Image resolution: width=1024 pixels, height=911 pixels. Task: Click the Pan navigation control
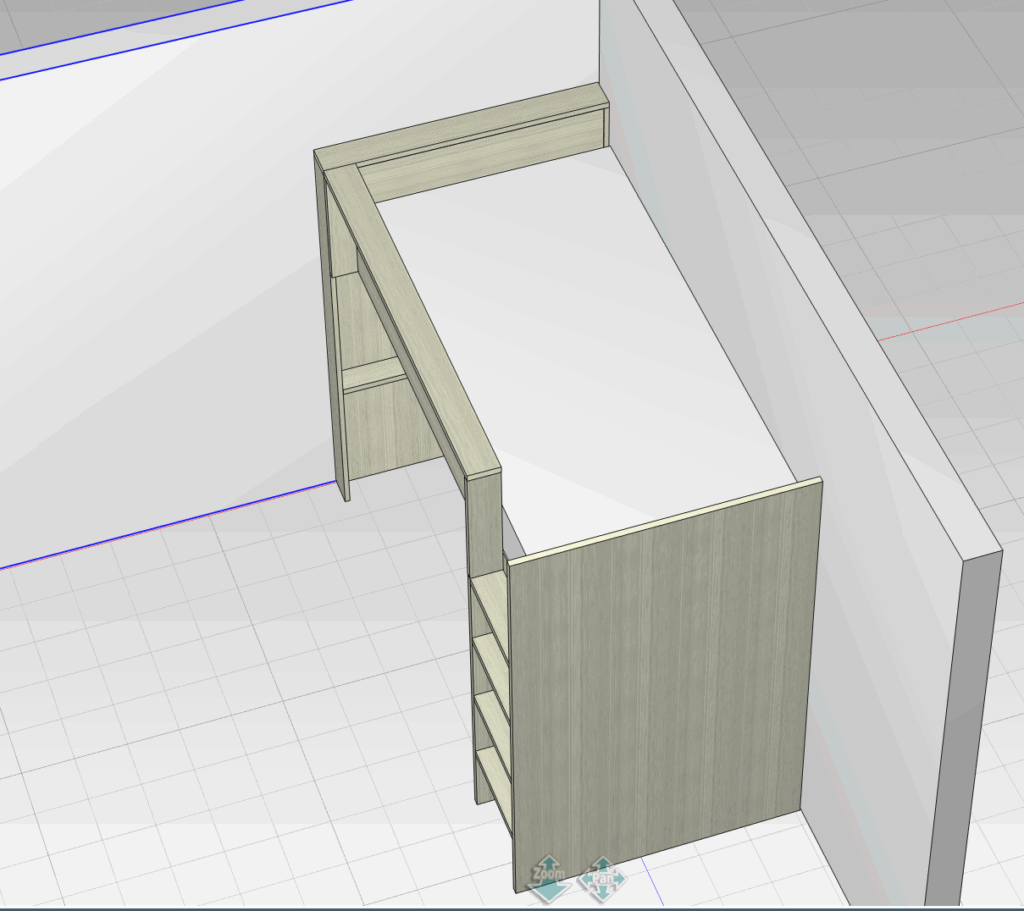(x=603, y=876)
